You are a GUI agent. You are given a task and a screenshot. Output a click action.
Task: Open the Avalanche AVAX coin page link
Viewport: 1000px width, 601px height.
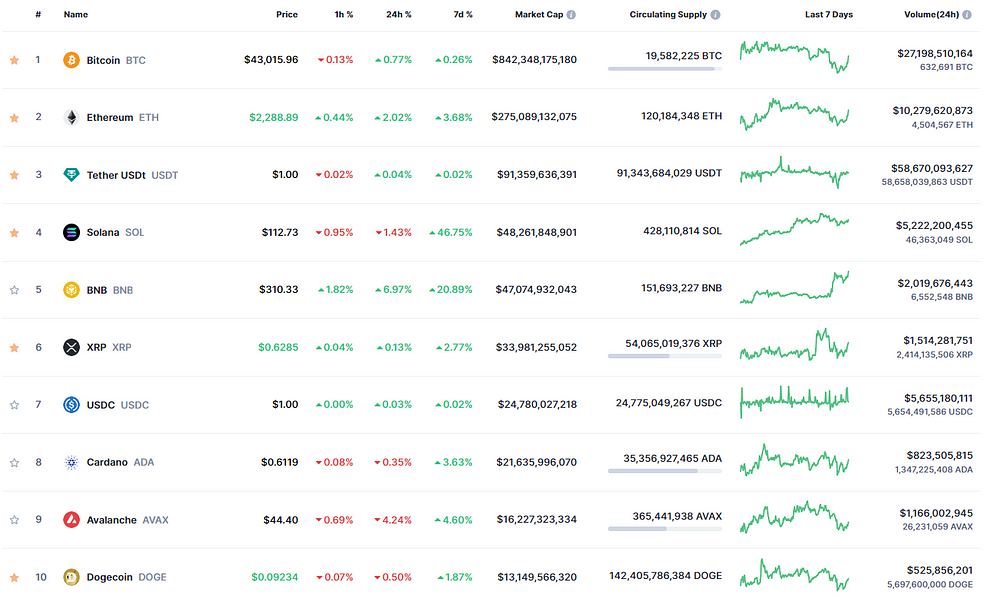(x=128, y=520)
